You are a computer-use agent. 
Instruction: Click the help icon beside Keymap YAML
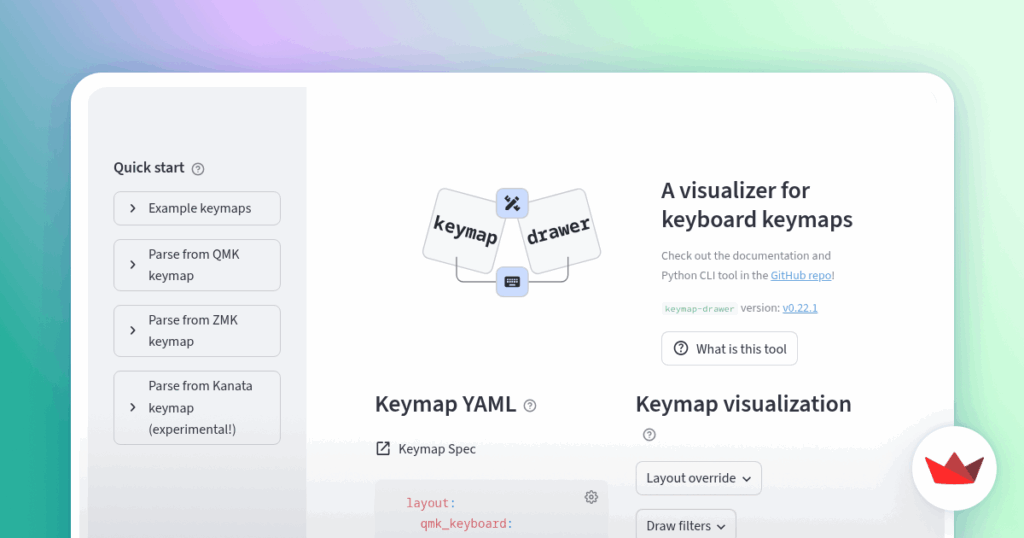click(530, 406)
